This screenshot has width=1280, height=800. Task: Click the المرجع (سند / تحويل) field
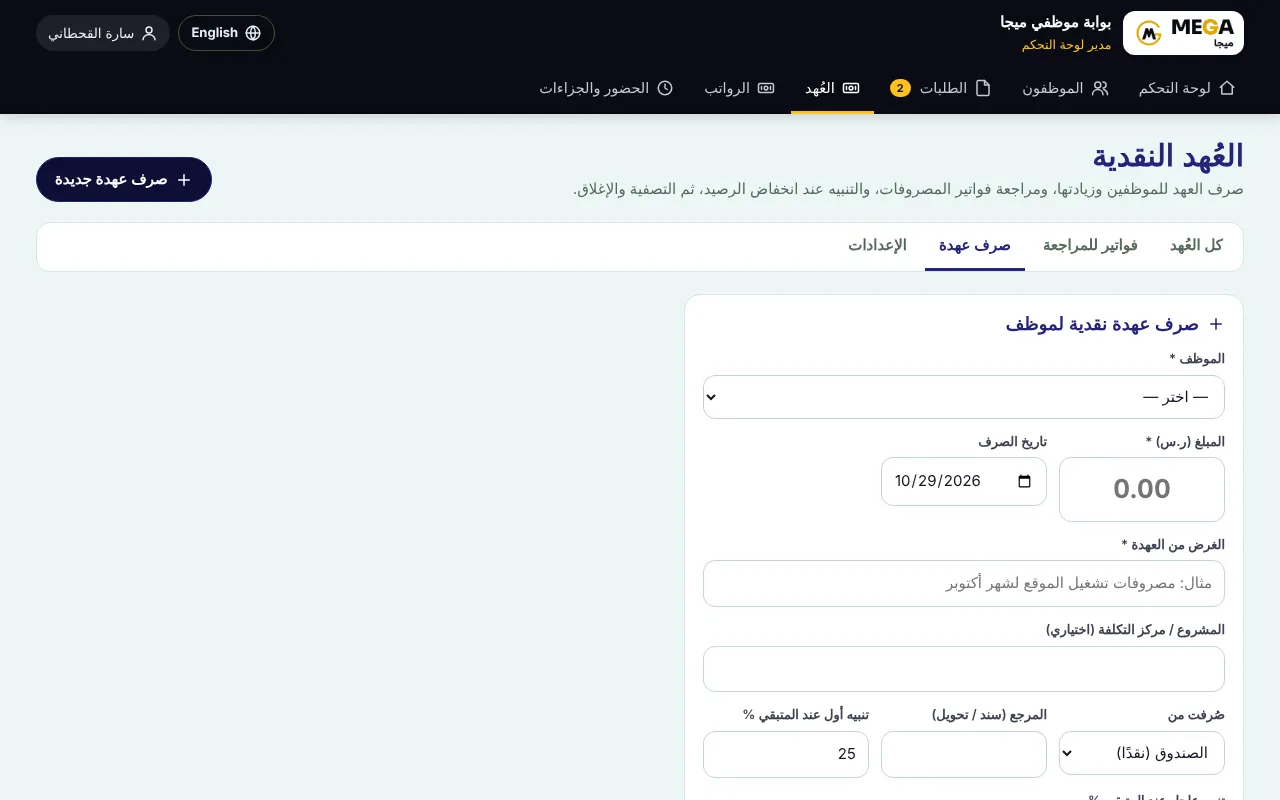click(964, 754)
